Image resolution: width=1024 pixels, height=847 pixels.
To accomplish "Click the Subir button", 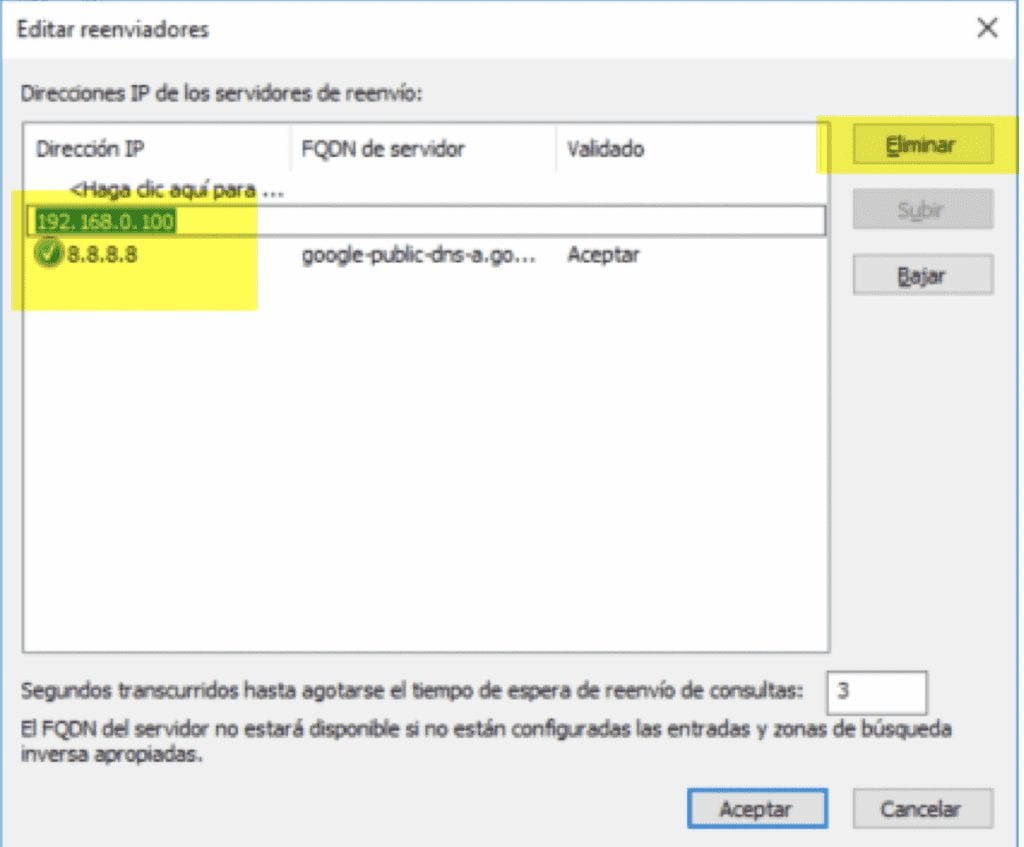I will pyautogui.click(x=921, y=209).
